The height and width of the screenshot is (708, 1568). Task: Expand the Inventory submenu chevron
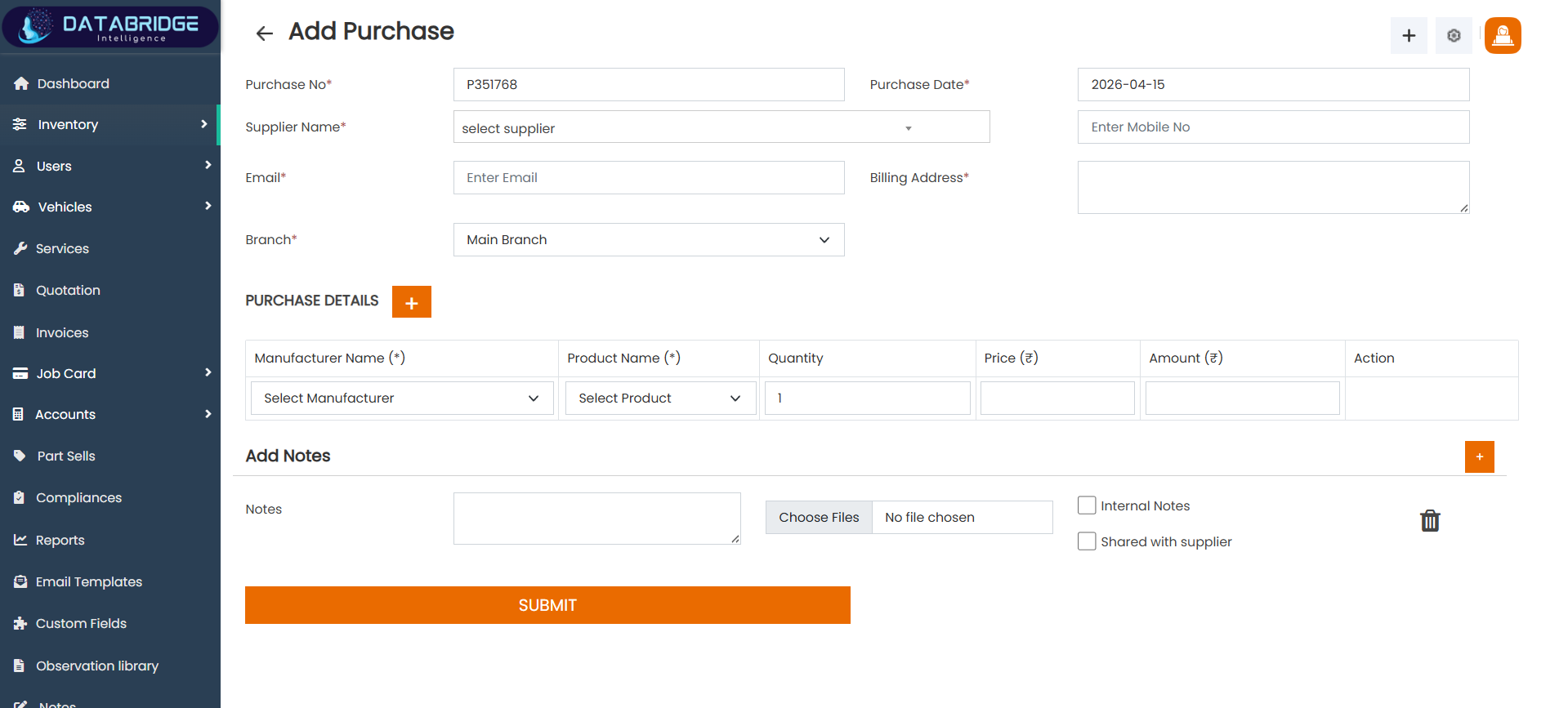(204, 124)
